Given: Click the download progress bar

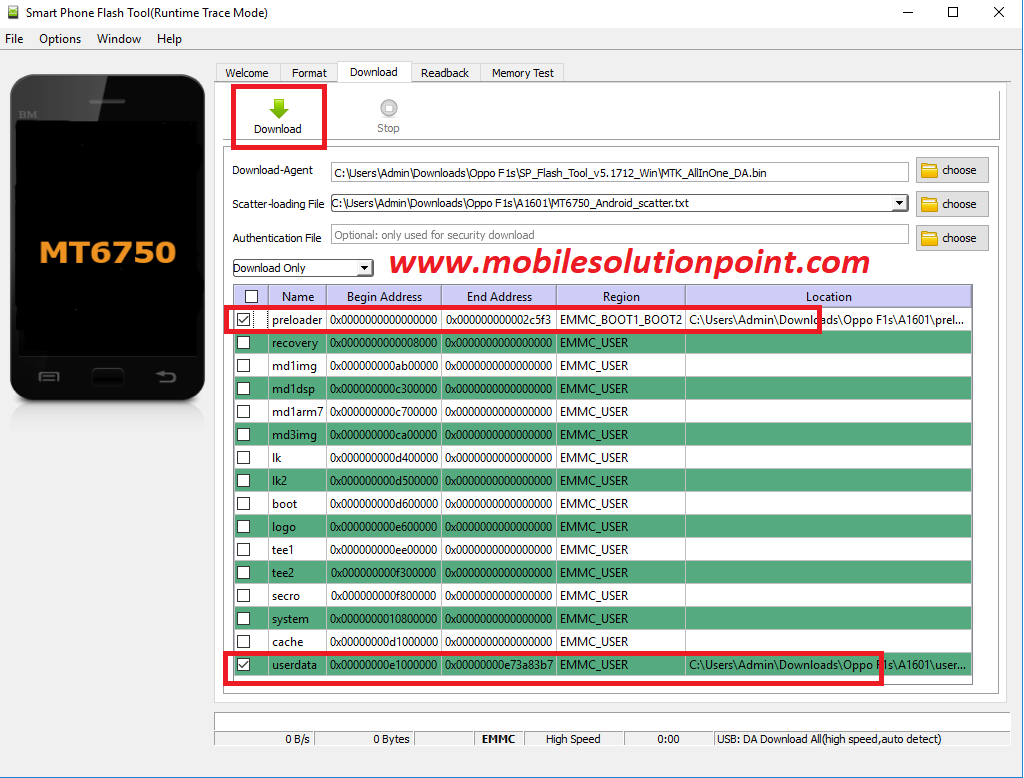Looking at the screenshot, I should 612,721.
